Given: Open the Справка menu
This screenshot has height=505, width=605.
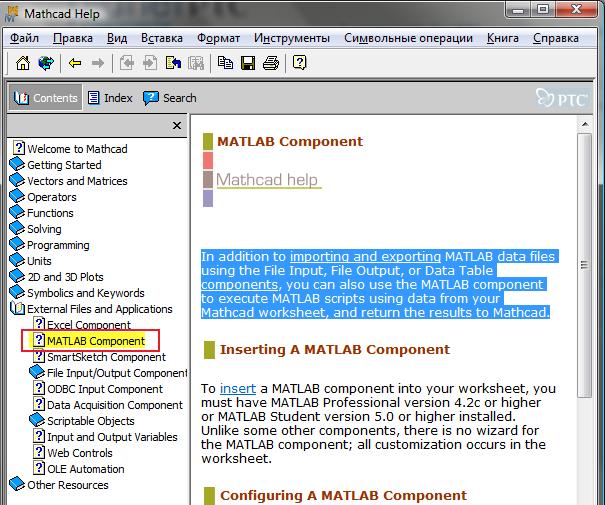Looking at the screenshot, I should 556,38.
